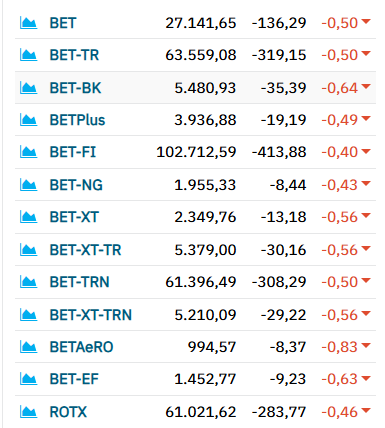385x428 pixels.
Task: Open the ROTX index link
Action: click(x=68, y=412)
